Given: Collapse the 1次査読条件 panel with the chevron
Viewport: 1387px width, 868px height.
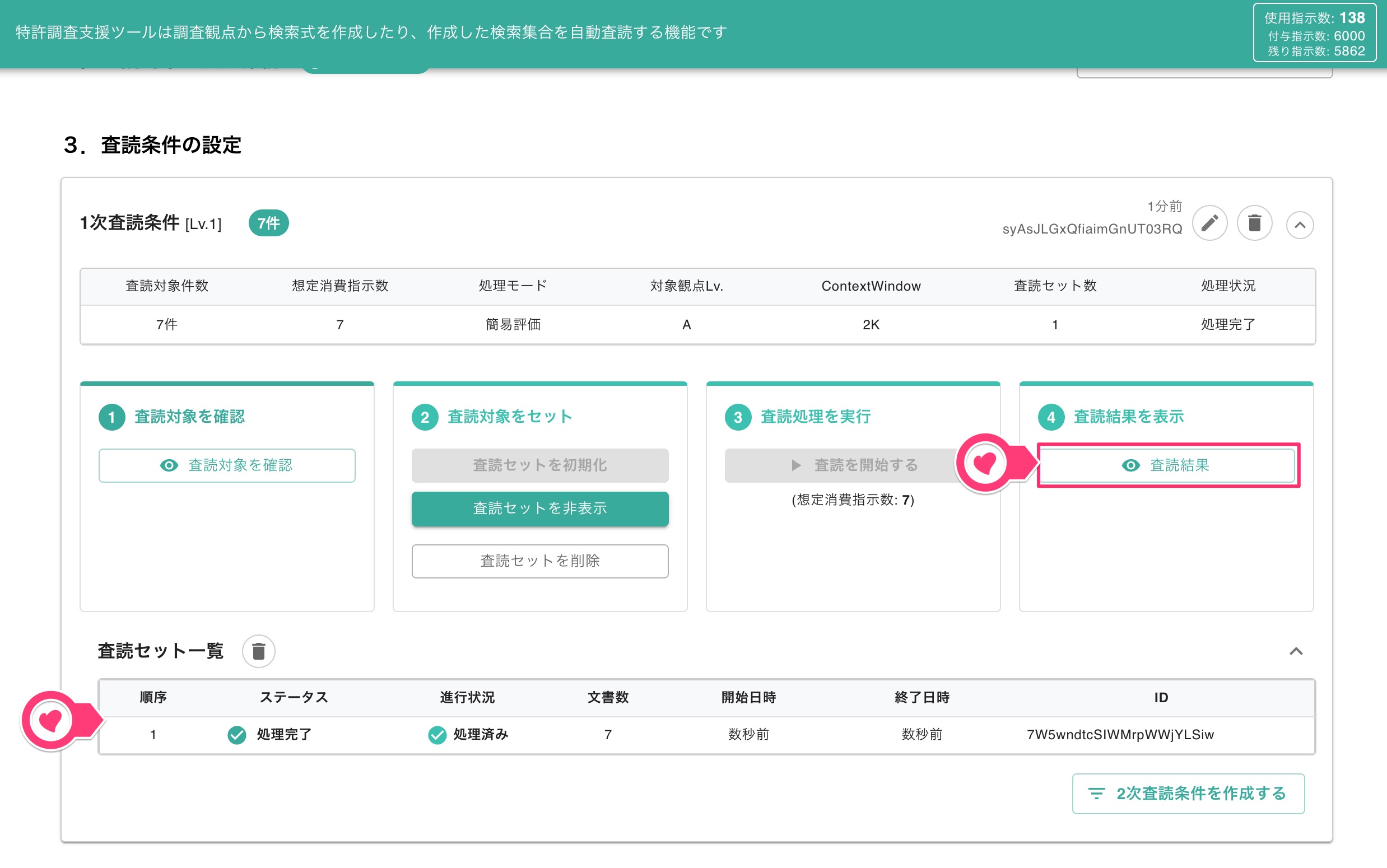Looking at the screenshot, I should [1300, 225].
